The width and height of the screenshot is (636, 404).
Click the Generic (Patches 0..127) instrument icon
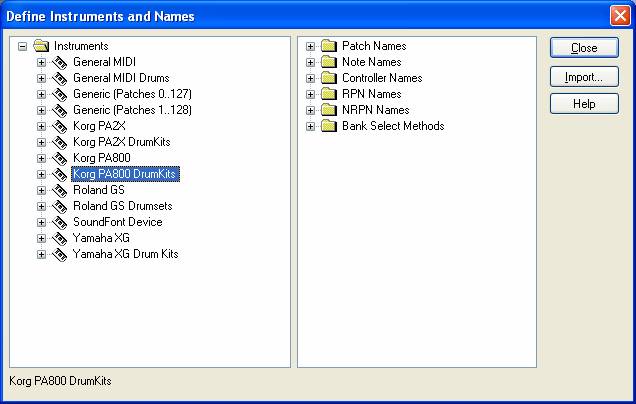pos(60,94)
